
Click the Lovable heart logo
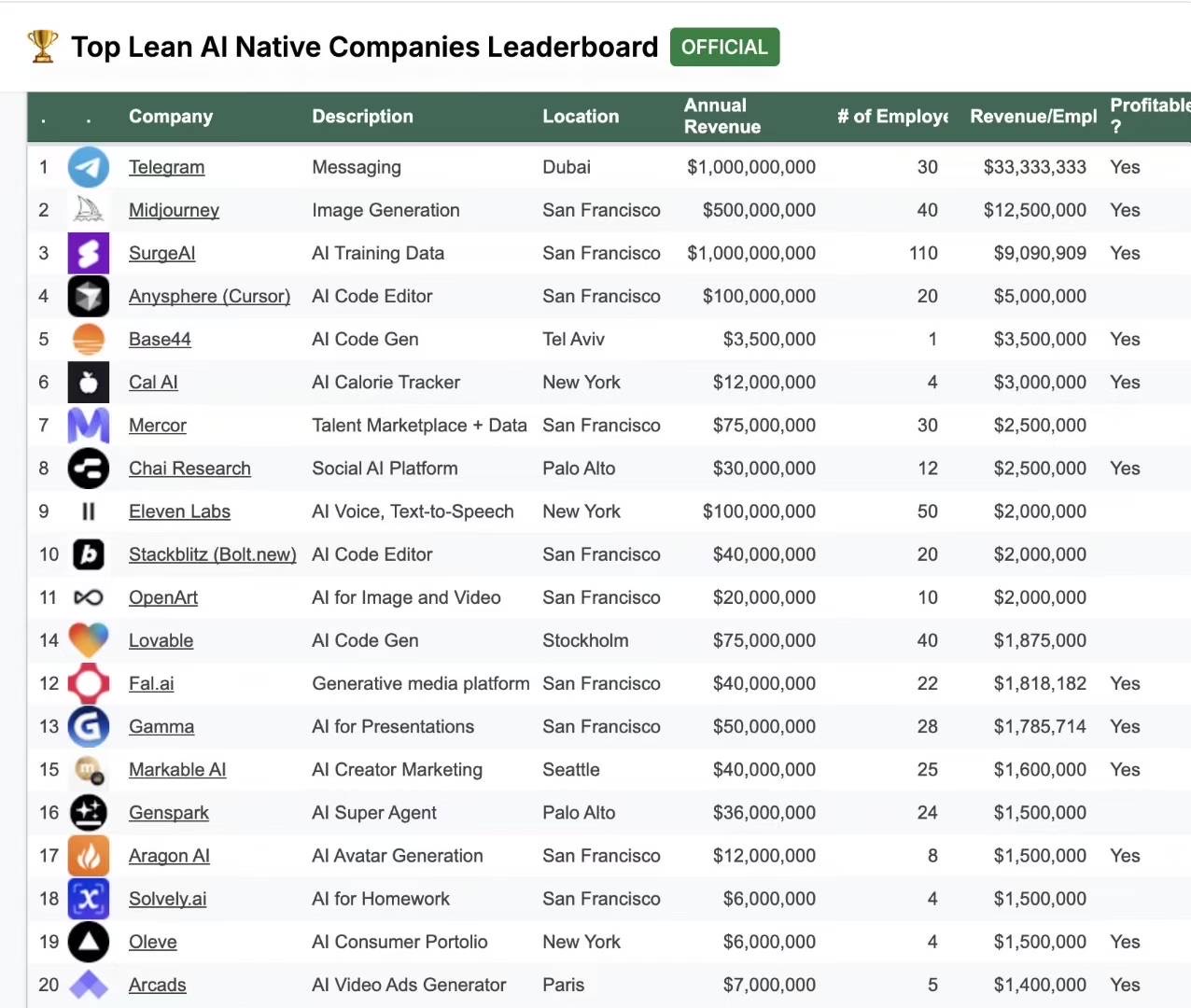click(x=89, y=640)
